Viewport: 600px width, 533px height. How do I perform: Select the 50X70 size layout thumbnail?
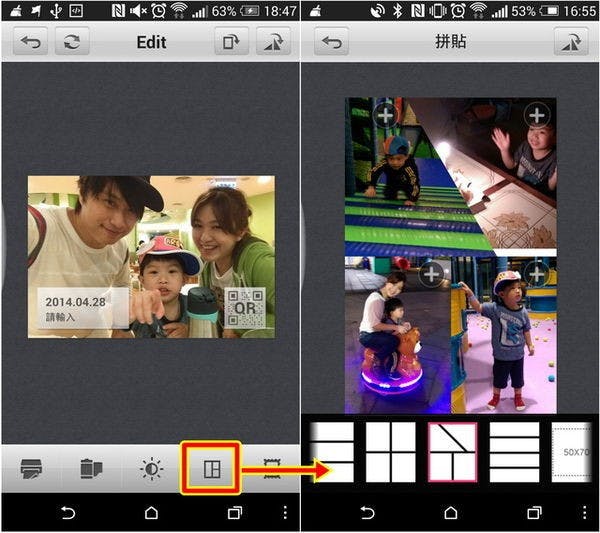[572, 452]
